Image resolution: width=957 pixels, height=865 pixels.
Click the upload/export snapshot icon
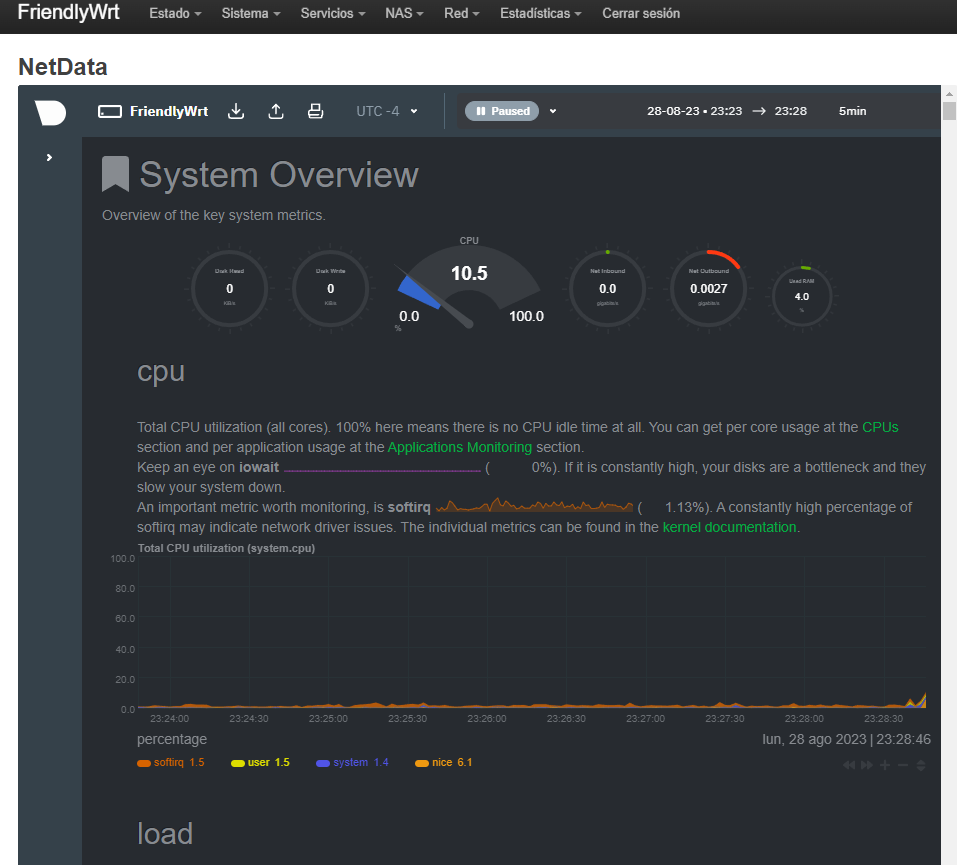[x=276, y=111]
